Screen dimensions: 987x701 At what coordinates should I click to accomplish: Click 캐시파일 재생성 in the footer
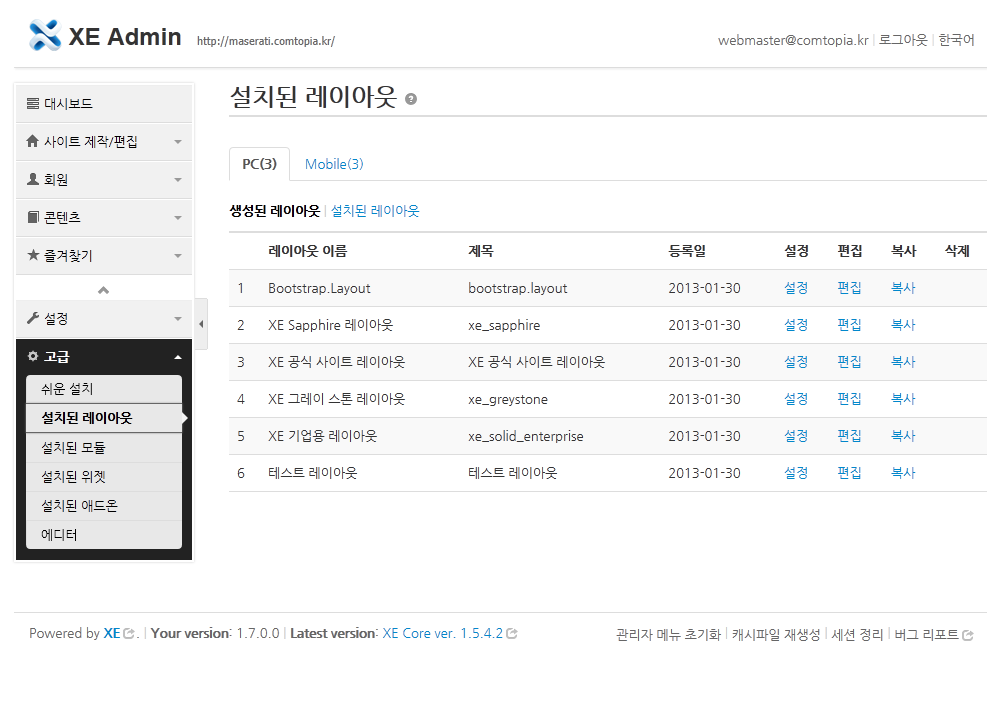click(776, 635)
